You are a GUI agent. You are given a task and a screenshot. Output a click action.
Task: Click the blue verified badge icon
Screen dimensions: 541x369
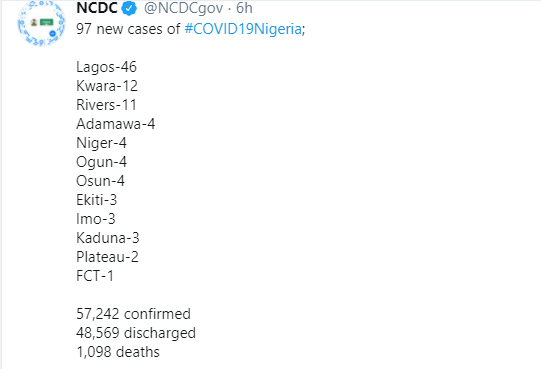[129, 8]
